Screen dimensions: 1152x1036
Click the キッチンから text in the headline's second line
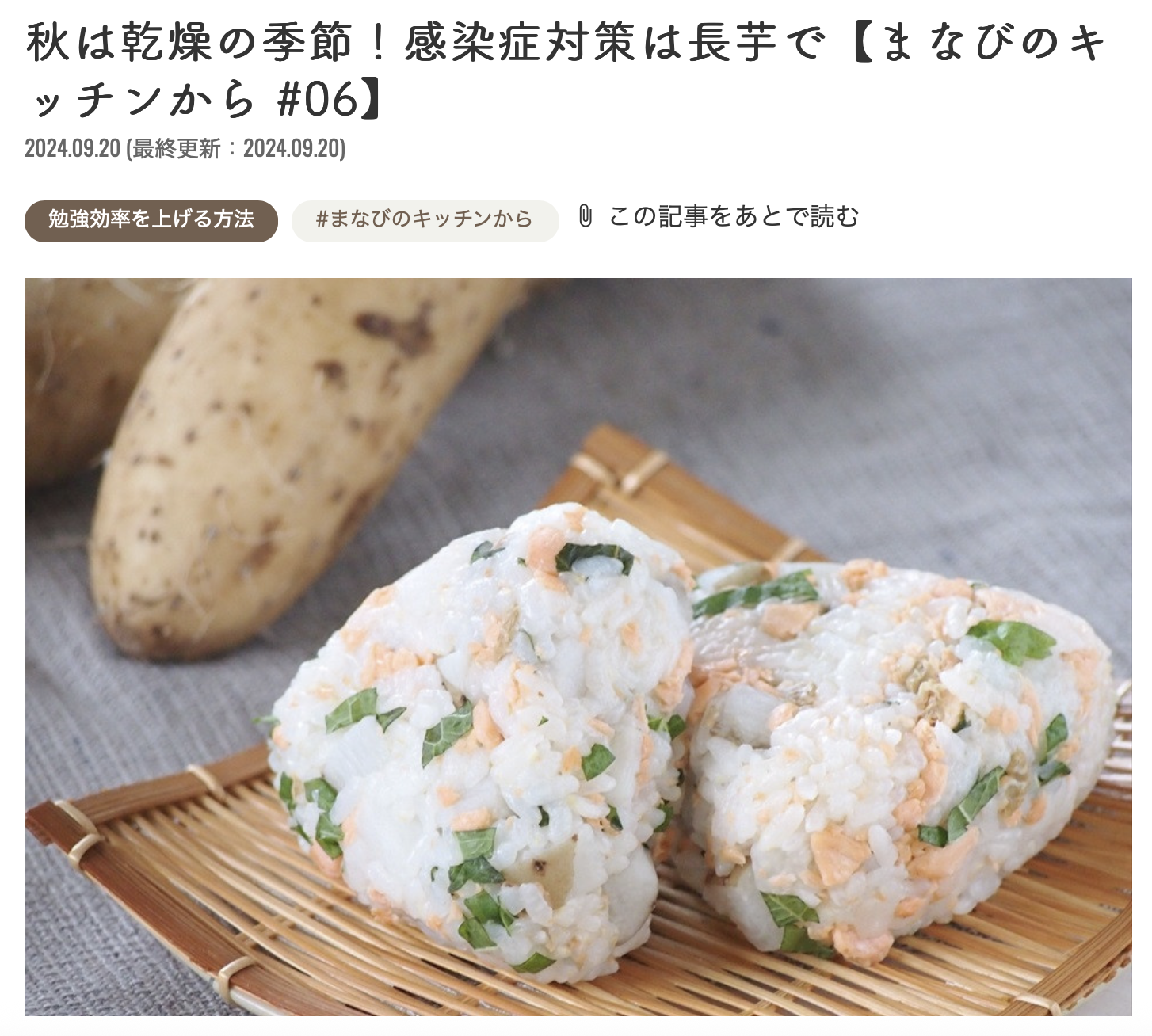click(x=142, y=101)
